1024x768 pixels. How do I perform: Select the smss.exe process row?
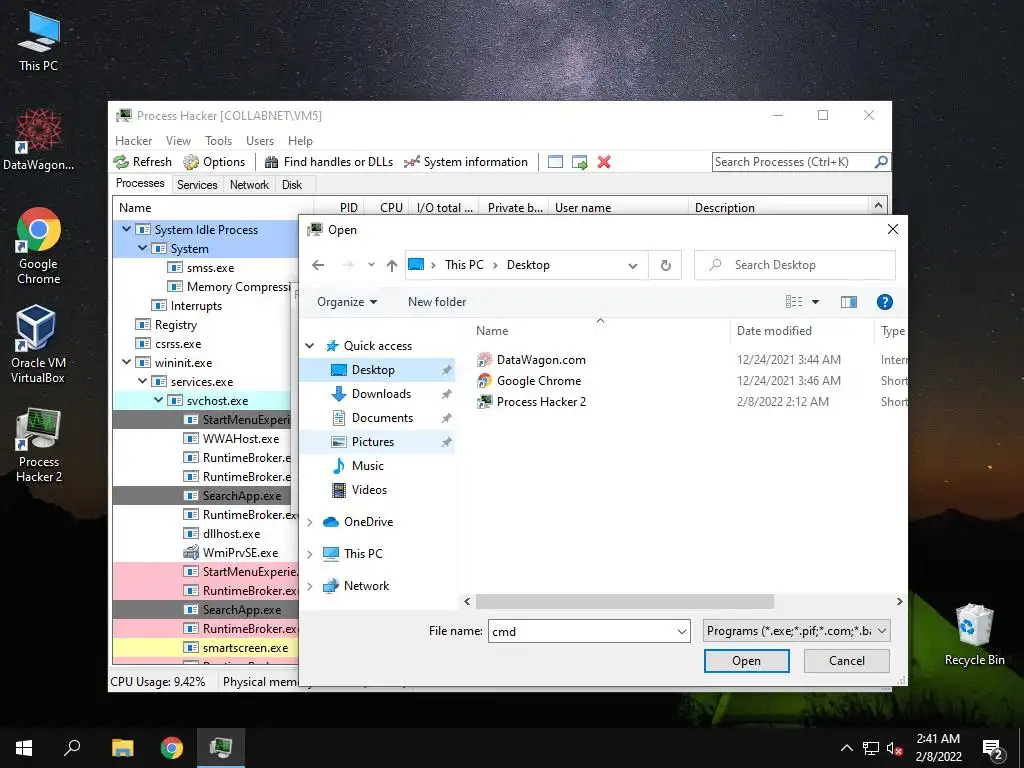pos(205,268)
